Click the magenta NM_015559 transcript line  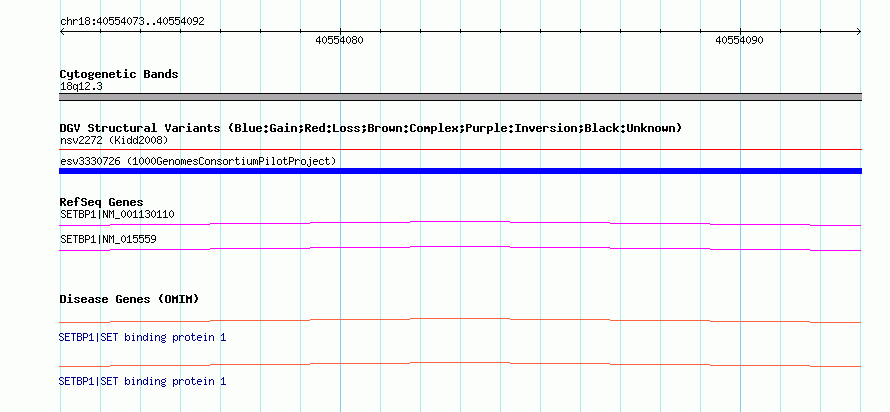click(460, 249)
